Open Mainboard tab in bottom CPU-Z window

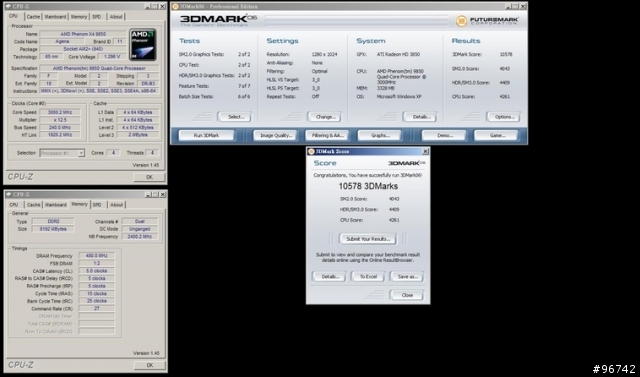click(x=56, y=205)
